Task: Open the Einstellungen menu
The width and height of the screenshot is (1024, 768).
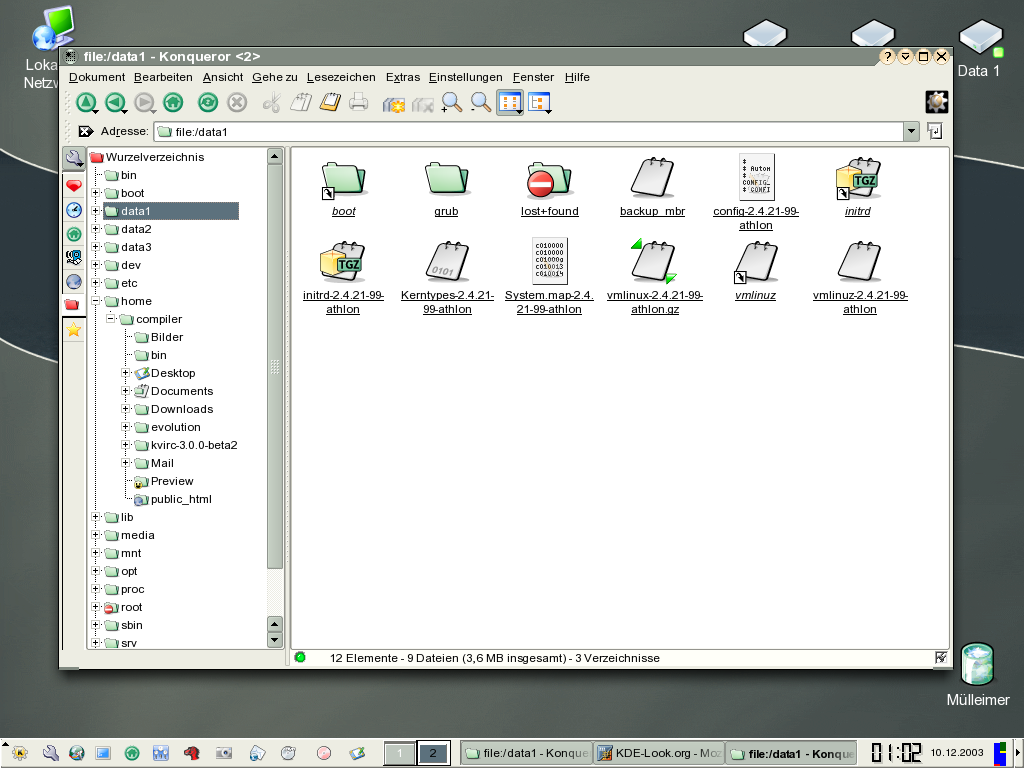Action: coord(466,77)
